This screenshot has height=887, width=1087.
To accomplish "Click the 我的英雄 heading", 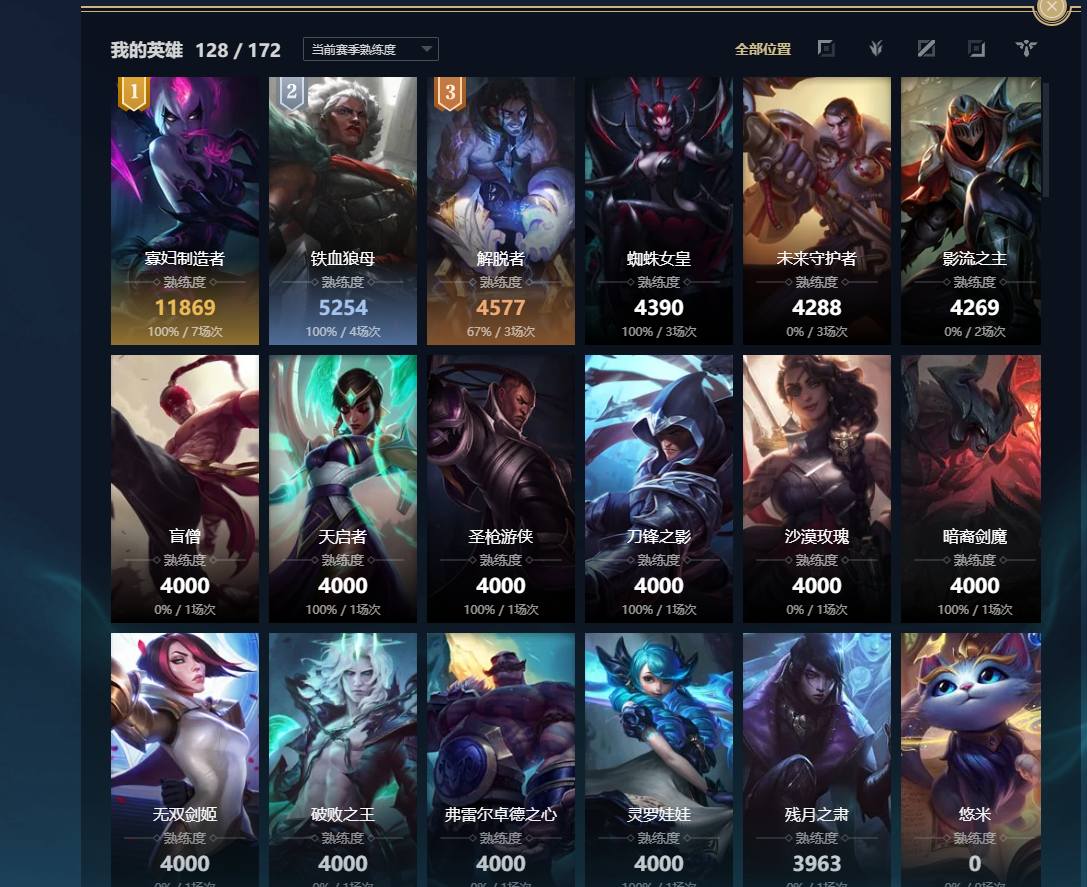I will point(147,50).
